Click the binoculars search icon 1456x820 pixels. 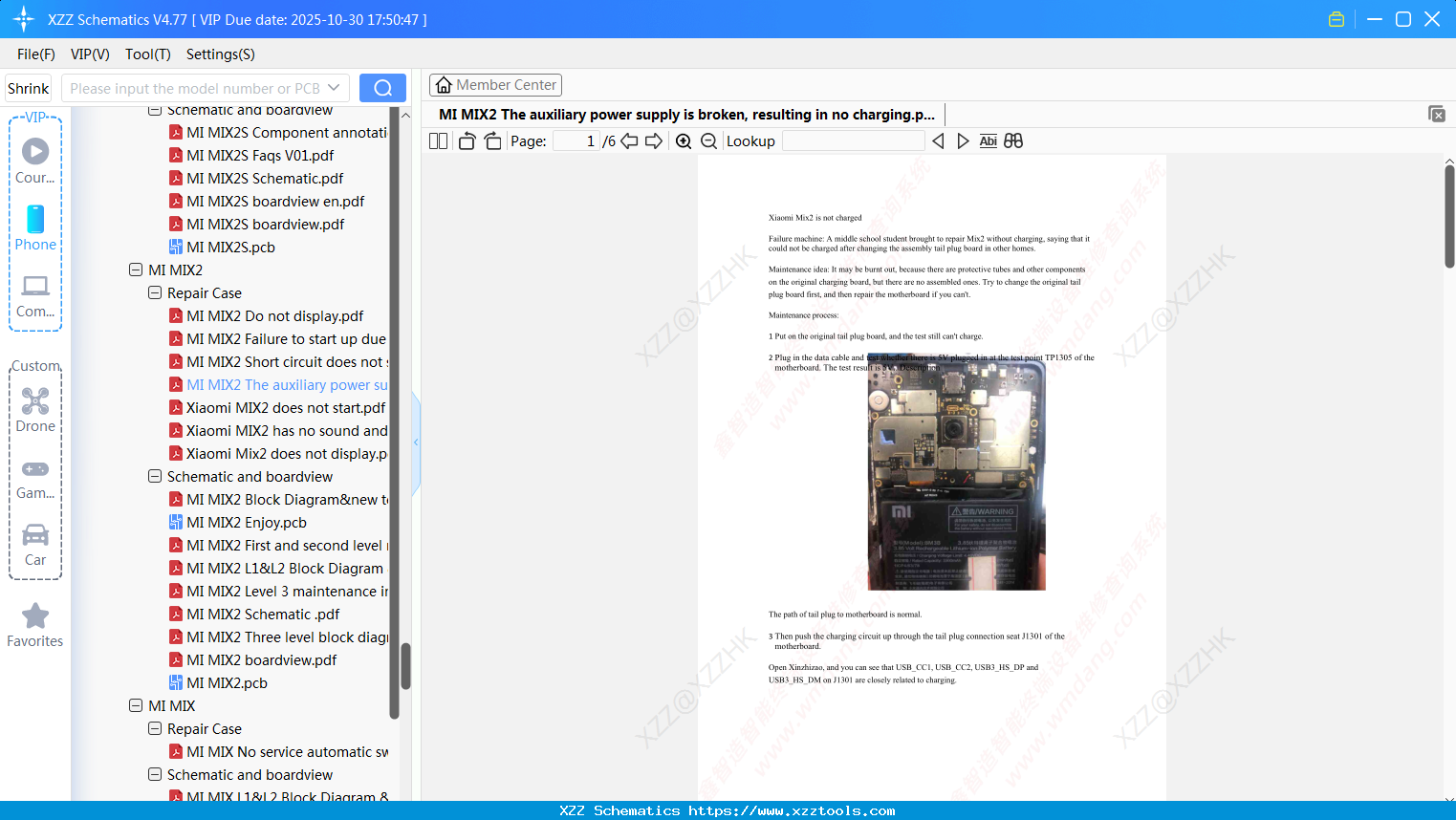1013,141
